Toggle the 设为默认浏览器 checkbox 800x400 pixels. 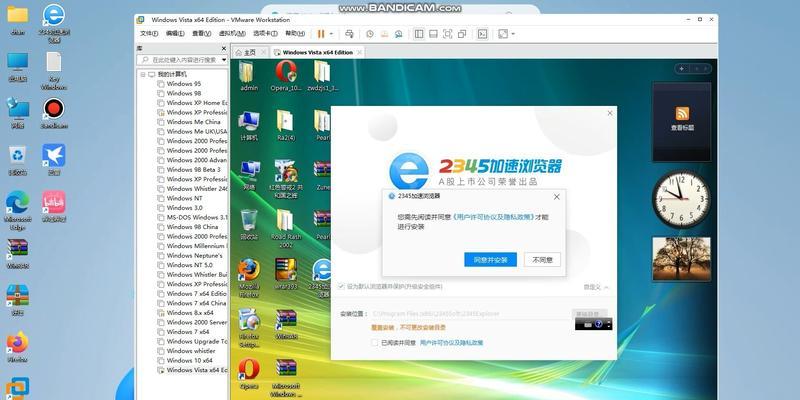[x=341, y=287]
